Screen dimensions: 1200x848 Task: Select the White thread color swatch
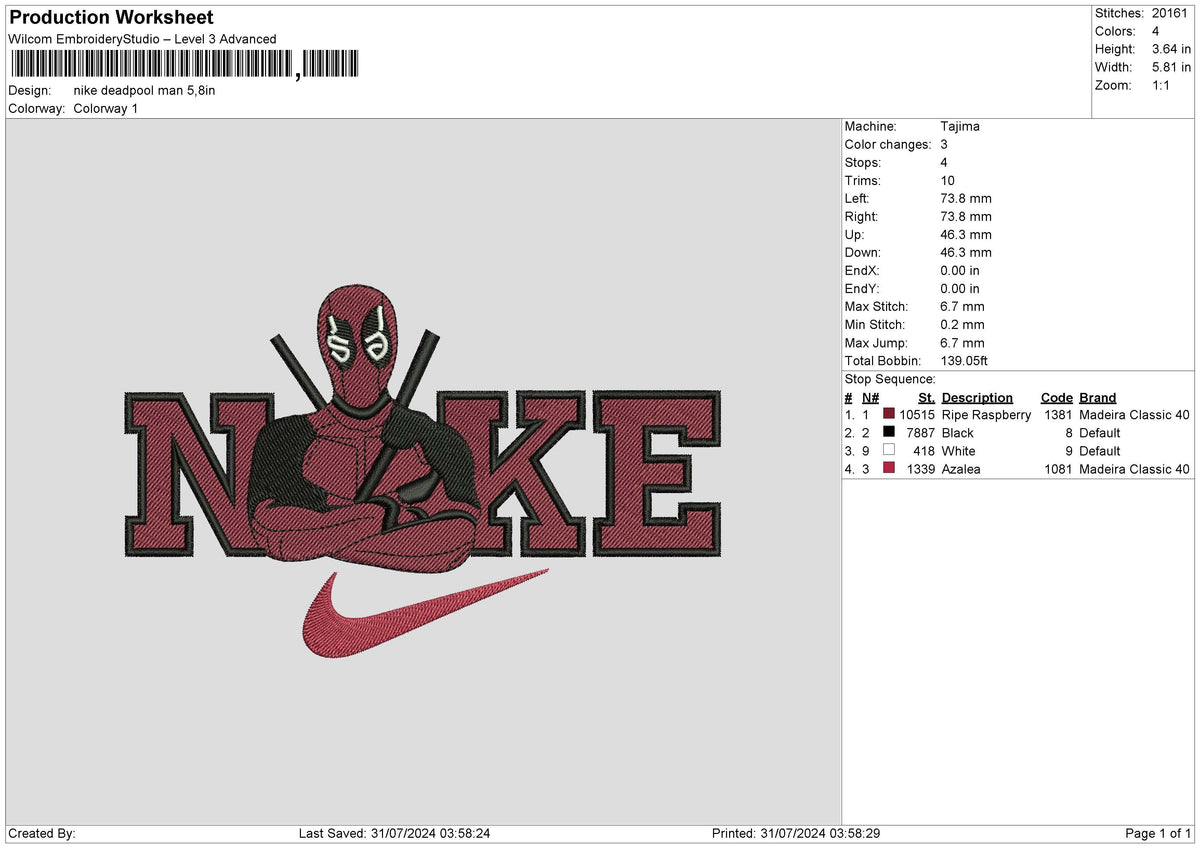[887, 451]
